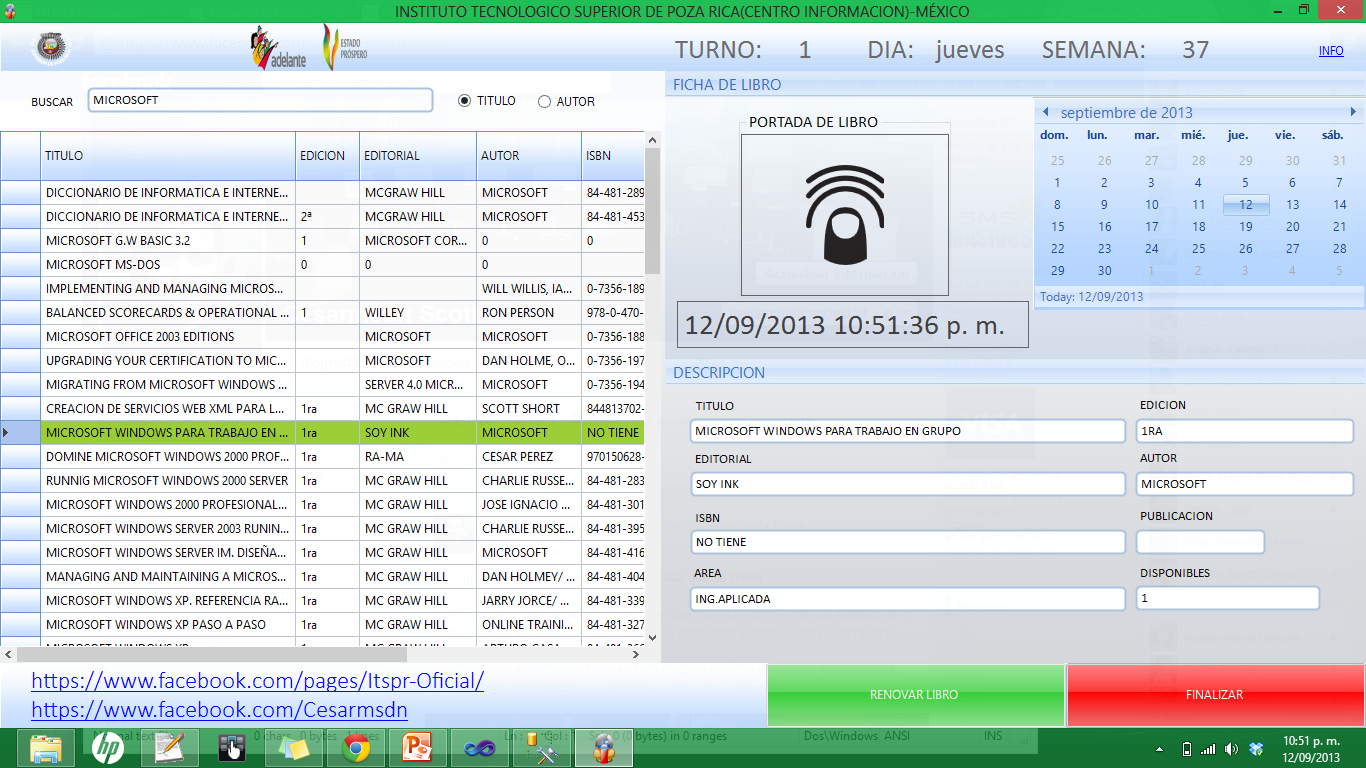
Task: Click the active library app taskbar icon
Action: [604, 748]
